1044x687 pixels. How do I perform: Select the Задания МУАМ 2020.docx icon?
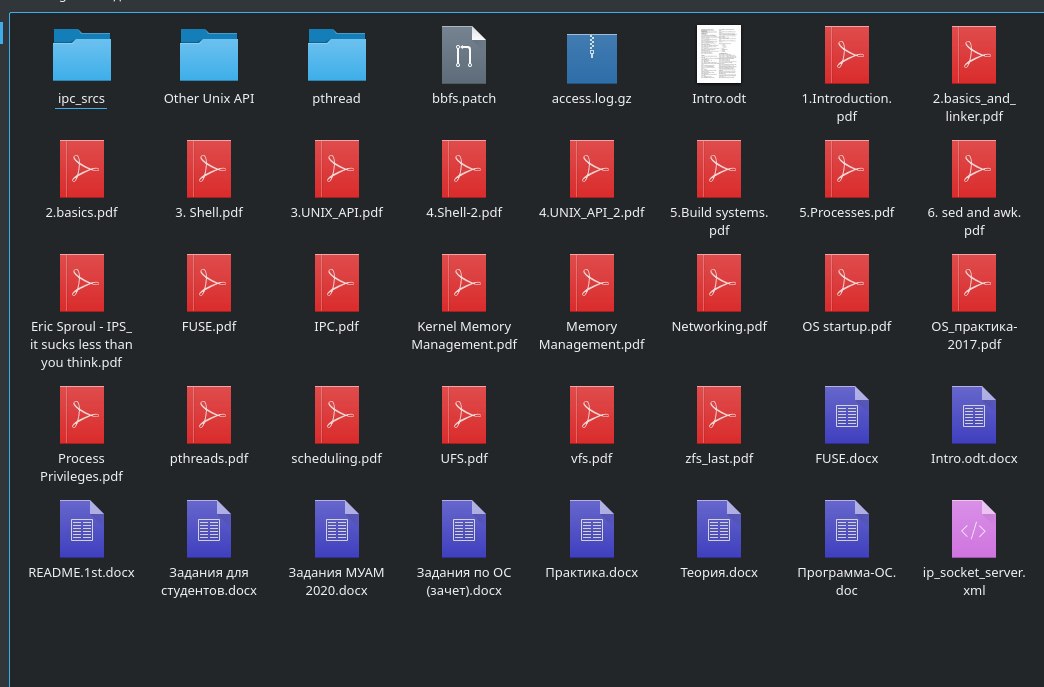336,529
